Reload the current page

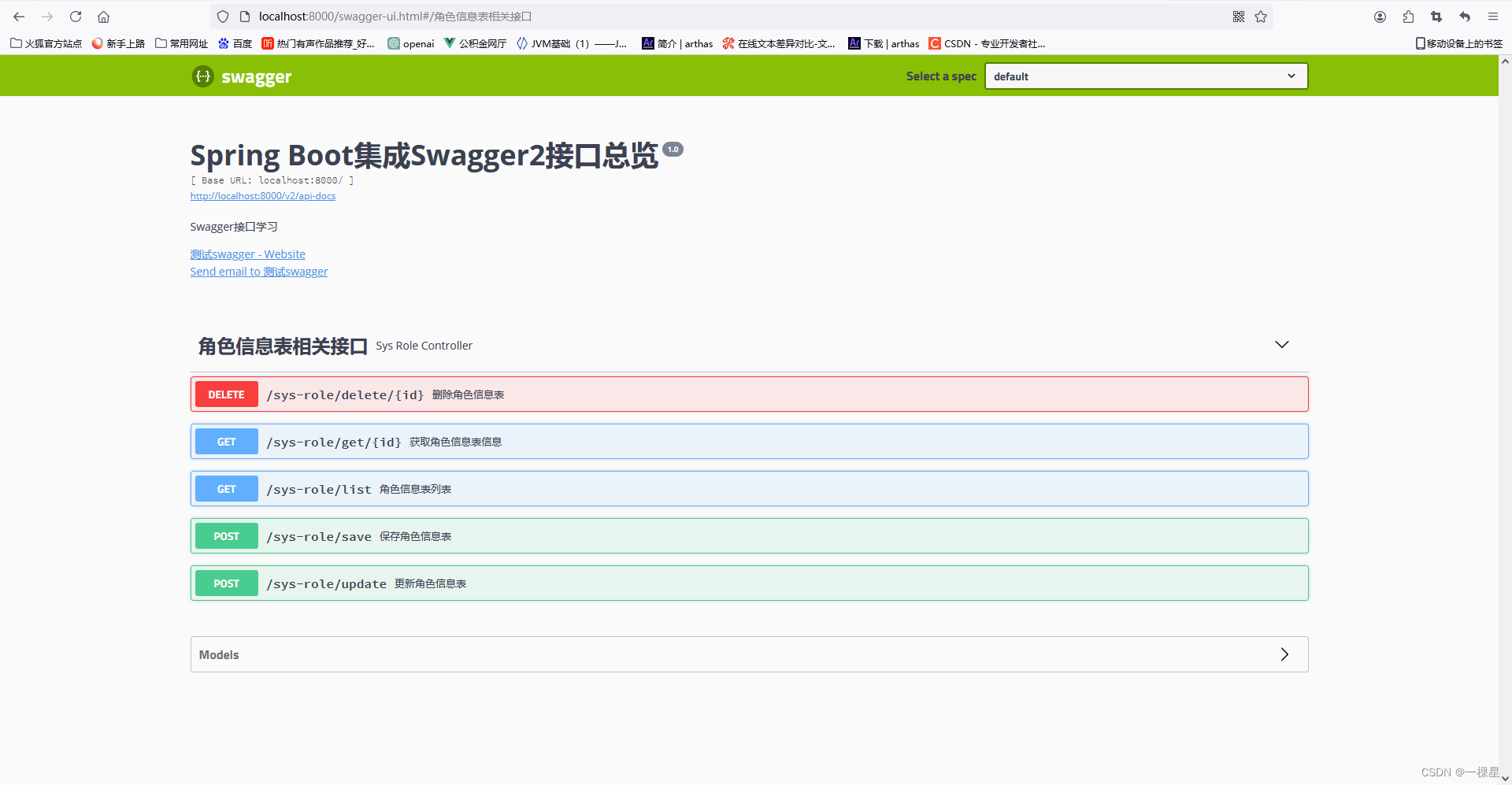coord(76,17)
